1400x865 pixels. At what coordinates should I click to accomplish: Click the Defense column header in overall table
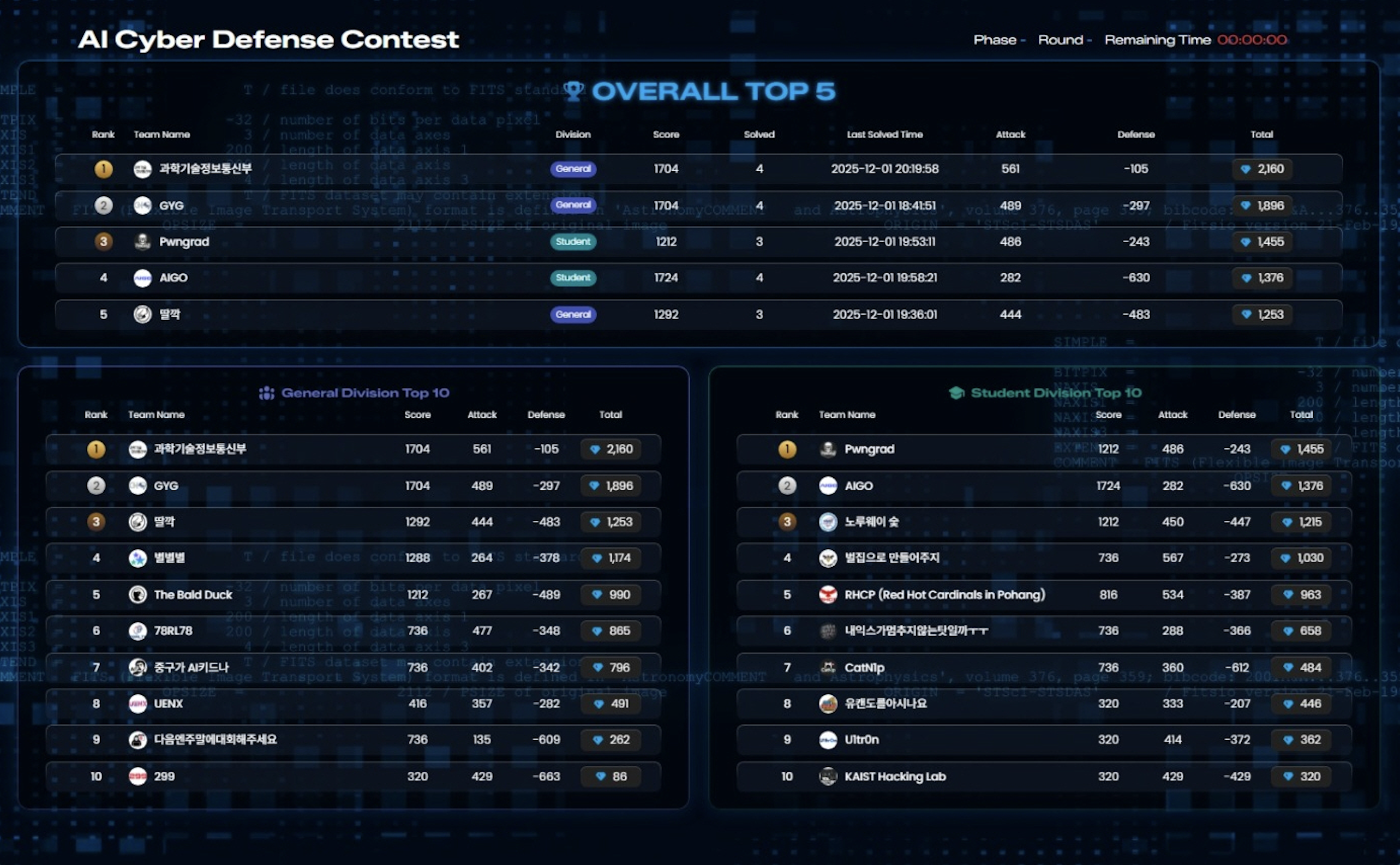[1136, 135]
